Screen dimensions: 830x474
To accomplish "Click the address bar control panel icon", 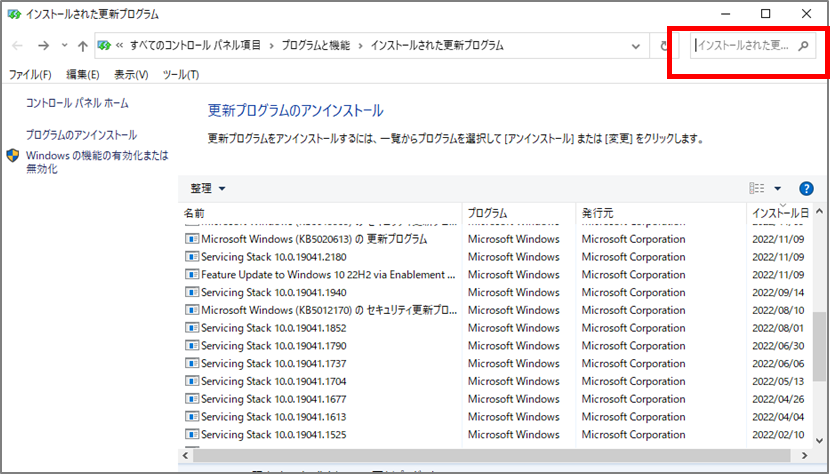I will pos(104,46).
